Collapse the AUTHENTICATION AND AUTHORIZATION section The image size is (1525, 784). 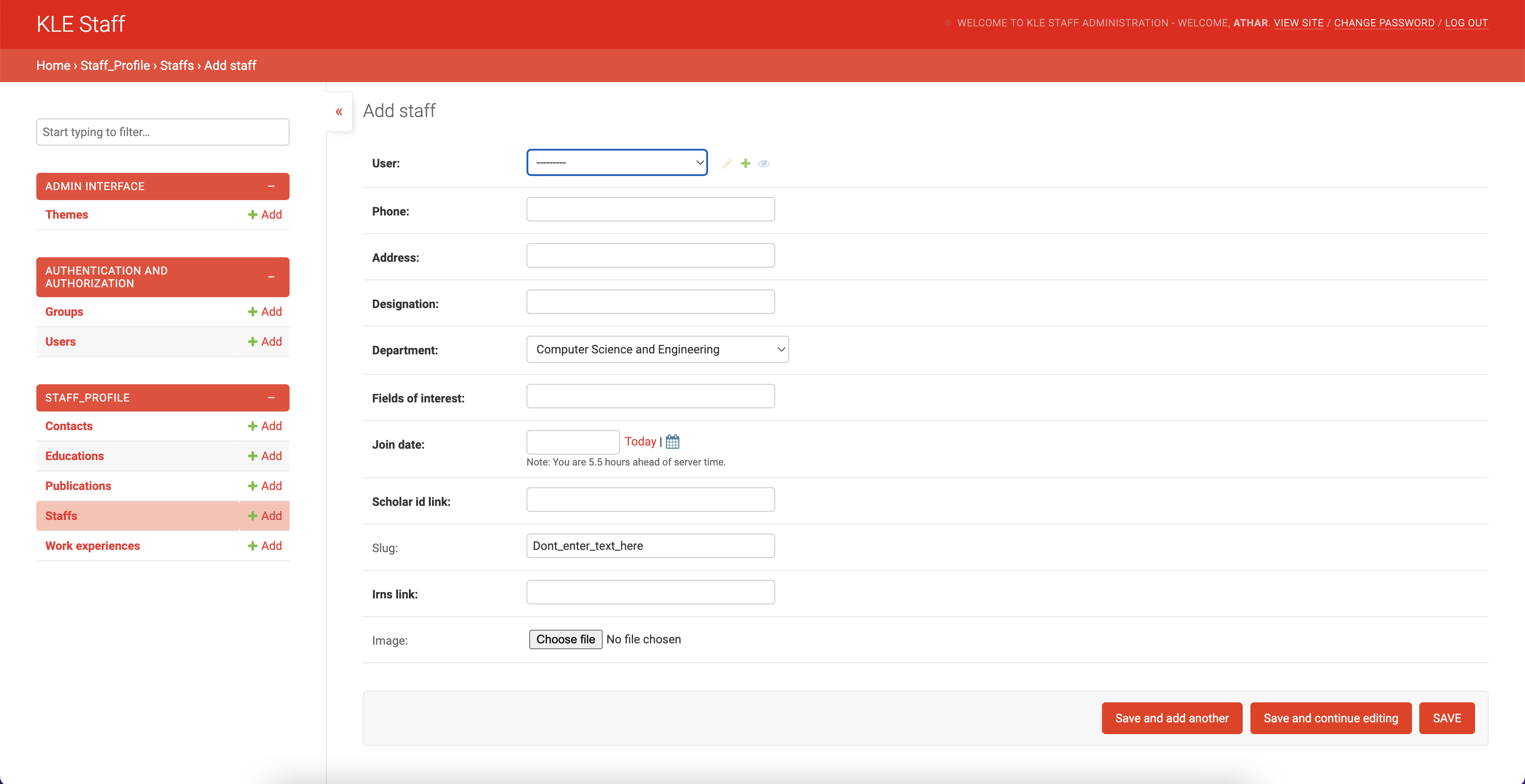click(272, 277)
